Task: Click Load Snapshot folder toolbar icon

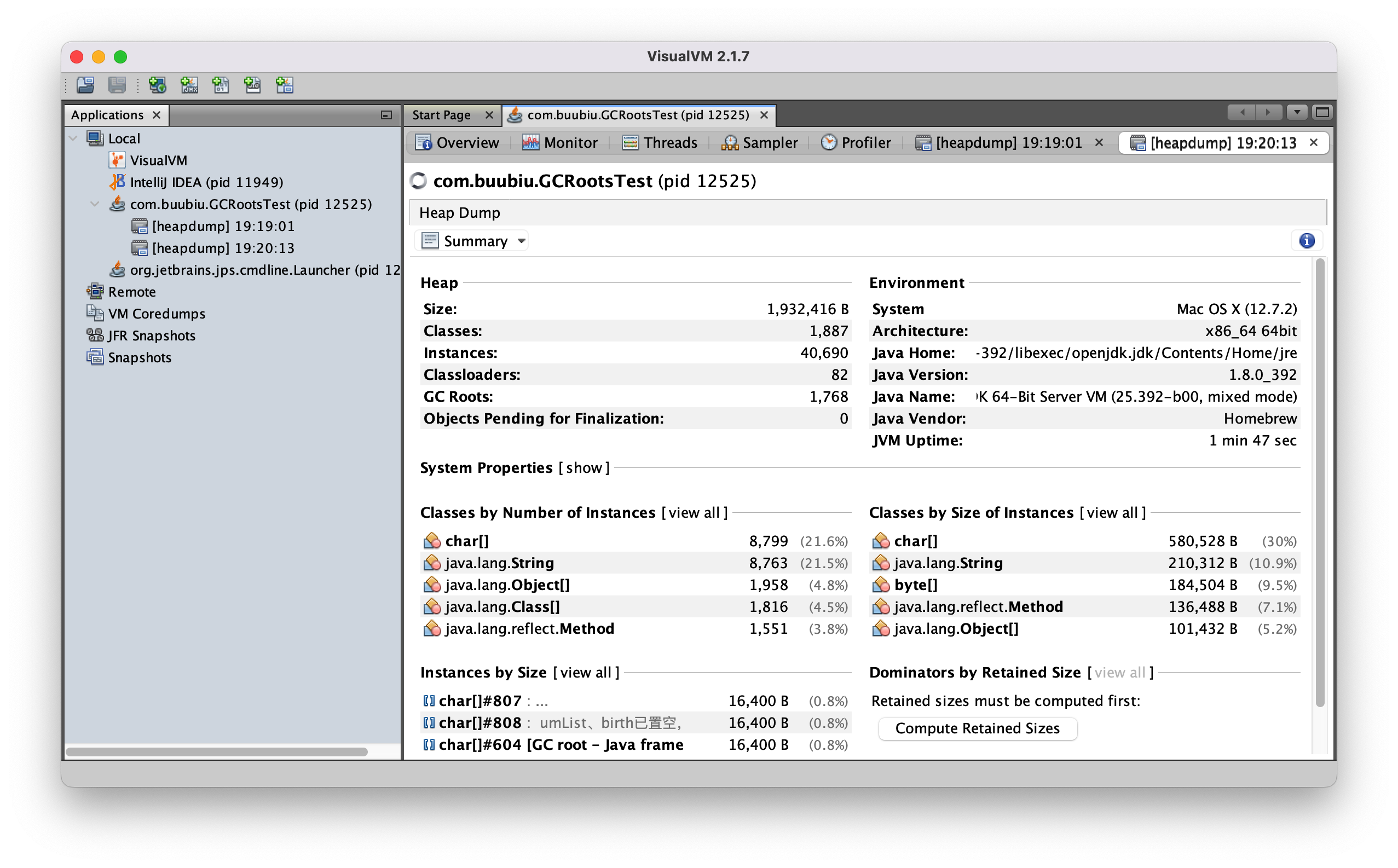Action: point(85,85)
